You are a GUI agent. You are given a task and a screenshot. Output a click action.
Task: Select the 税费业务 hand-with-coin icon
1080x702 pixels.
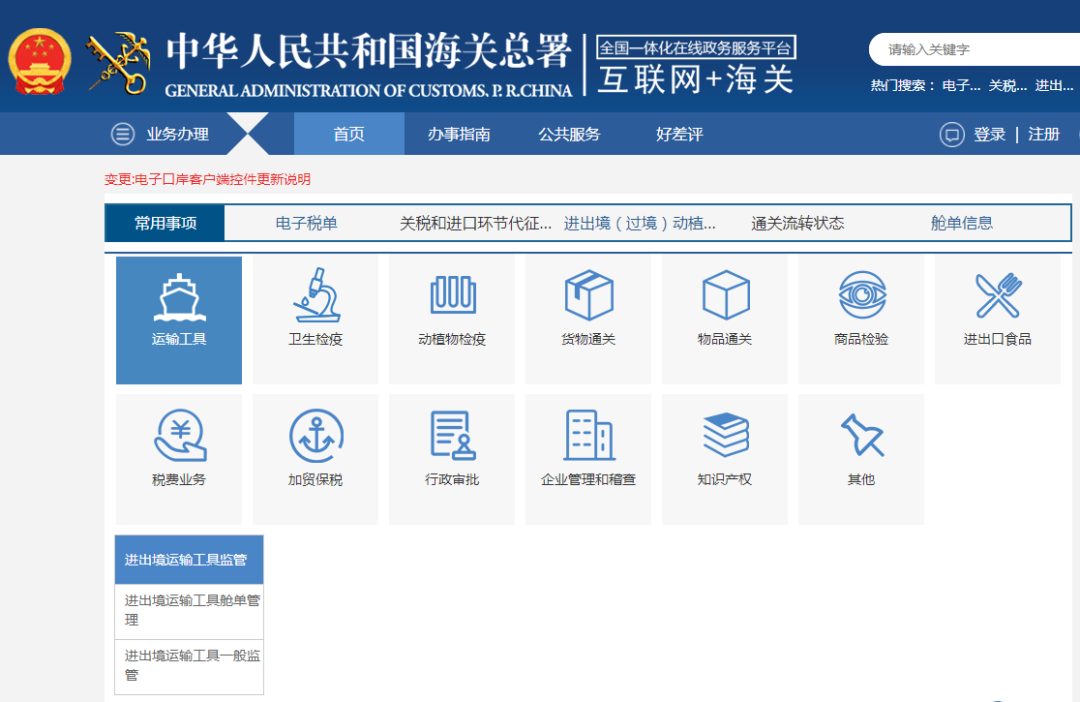click(x=178, y=432)
